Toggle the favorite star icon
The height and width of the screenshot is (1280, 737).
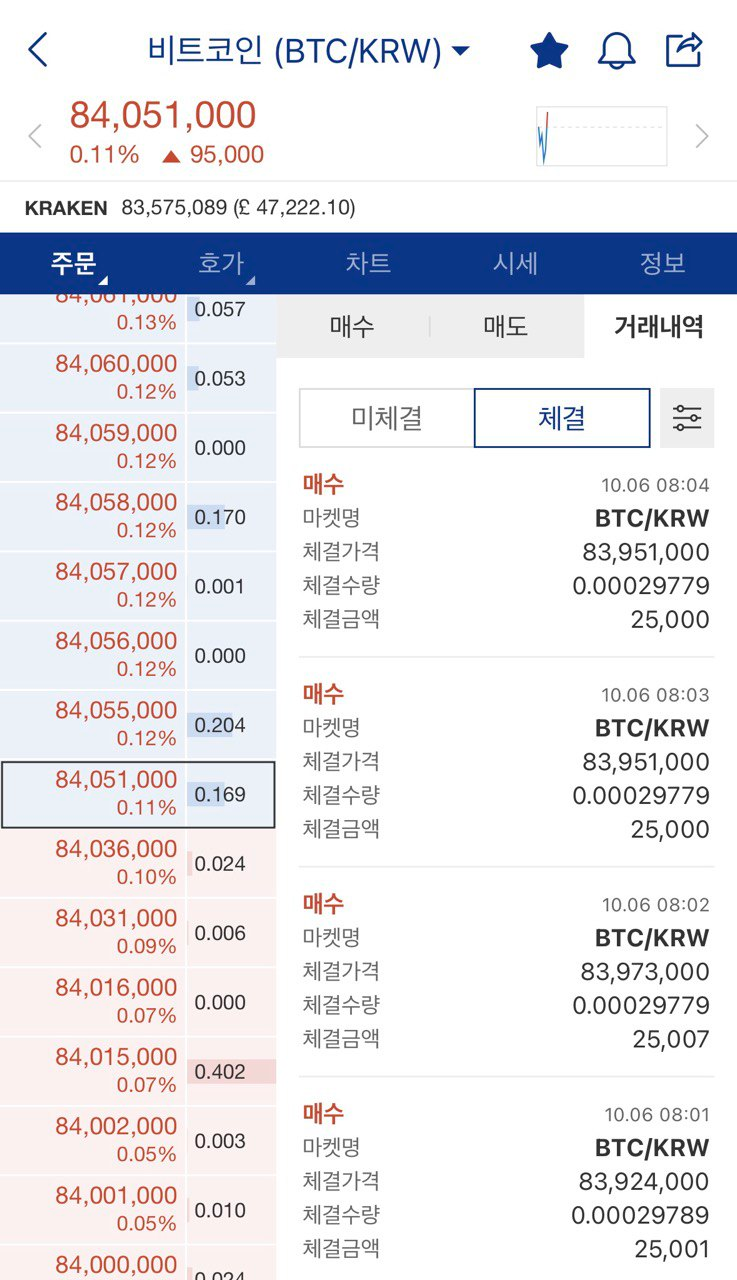click(x=549, y=50)
